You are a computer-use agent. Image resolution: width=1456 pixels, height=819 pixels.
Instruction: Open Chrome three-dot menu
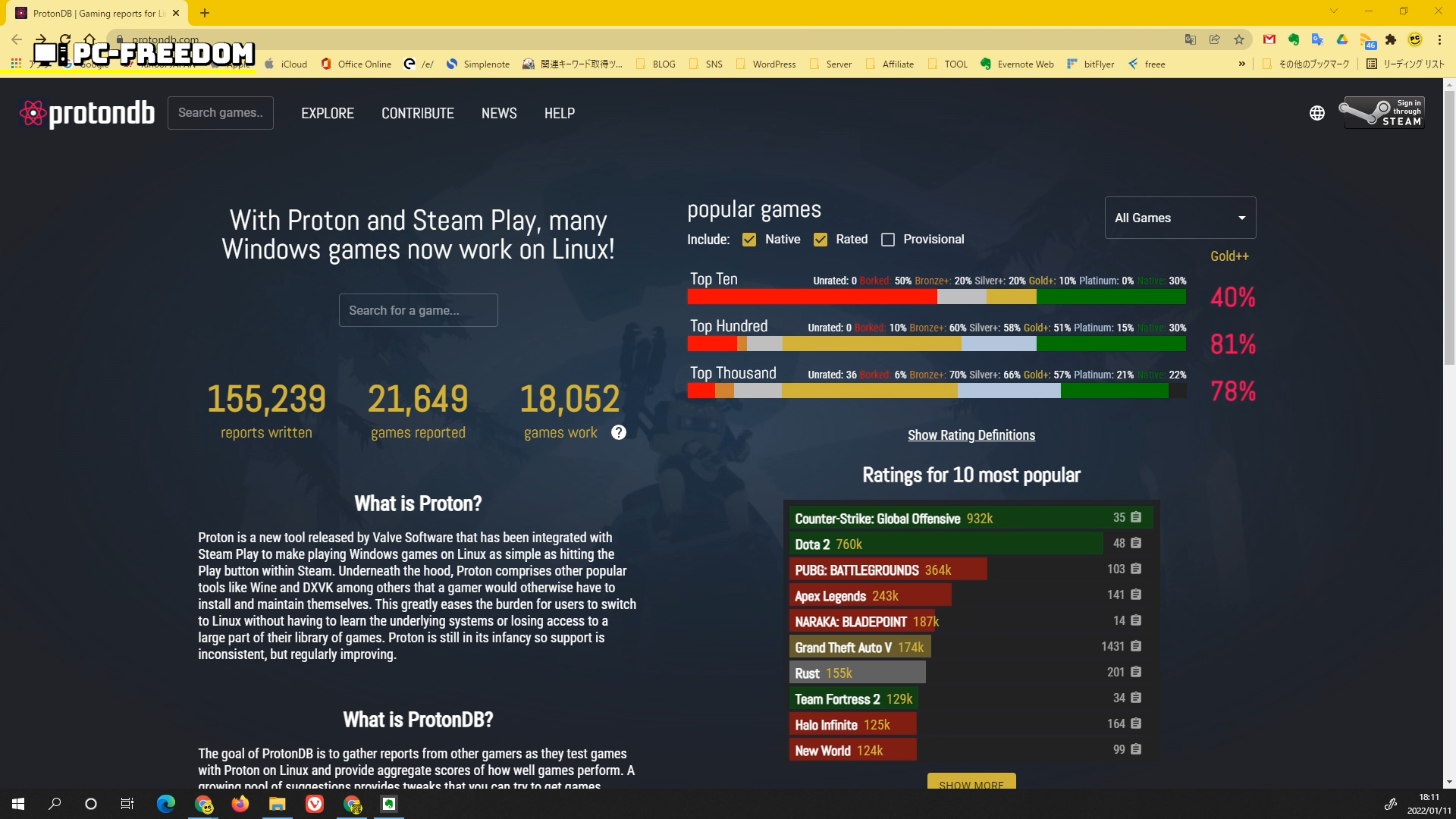point(1439,39)
